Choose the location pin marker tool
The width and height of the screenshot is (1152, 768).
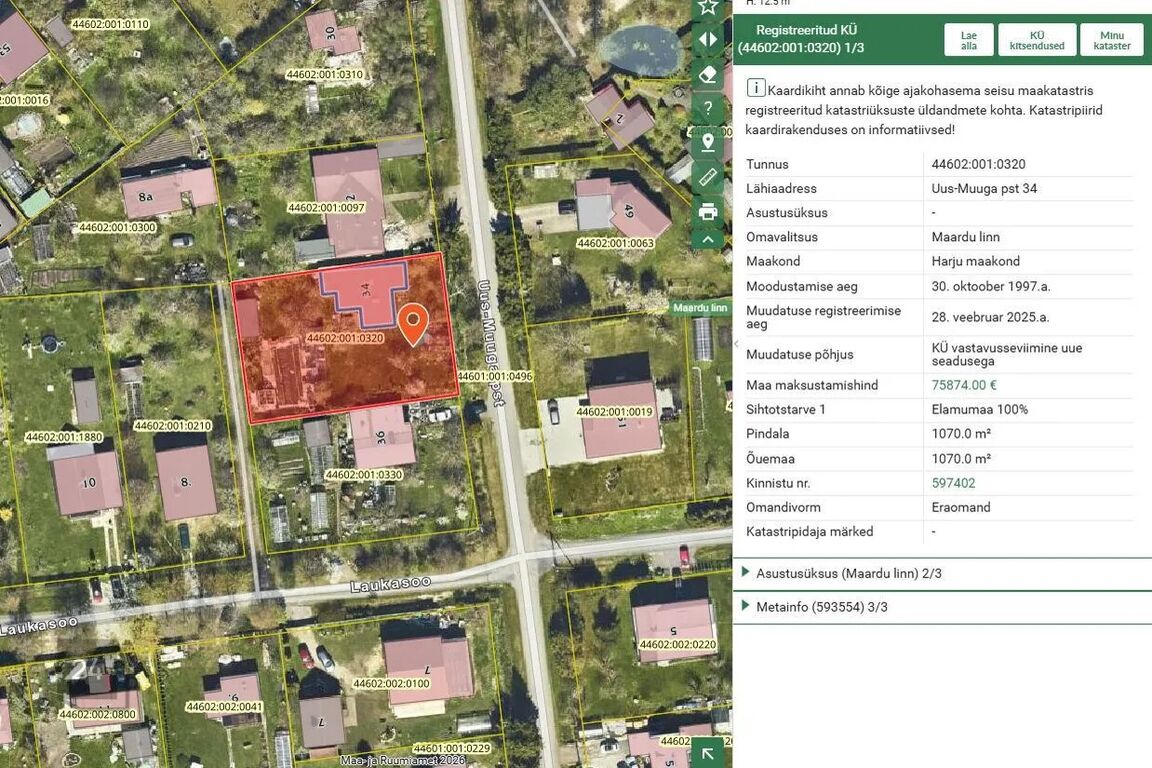[708, 143]
